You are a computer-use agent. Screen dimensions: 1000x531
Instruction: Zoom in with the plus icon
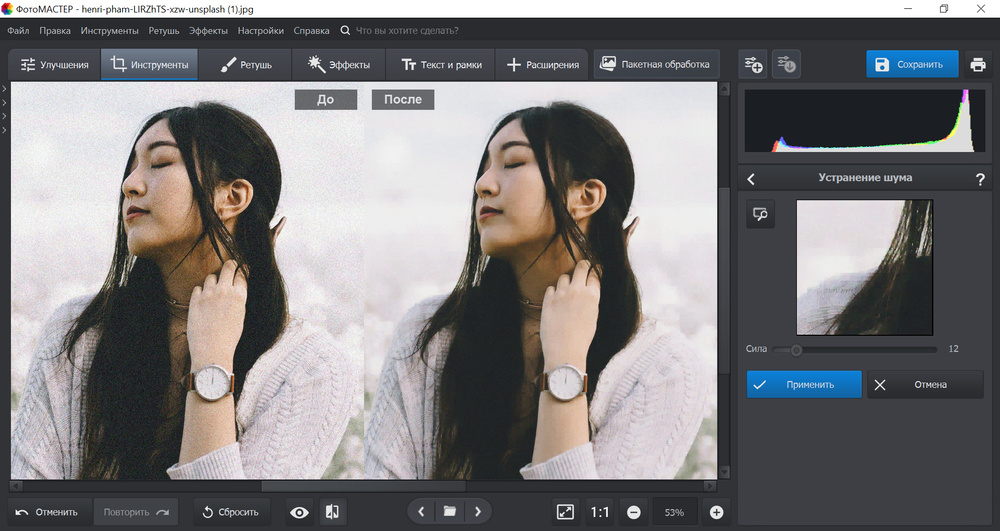716,512
